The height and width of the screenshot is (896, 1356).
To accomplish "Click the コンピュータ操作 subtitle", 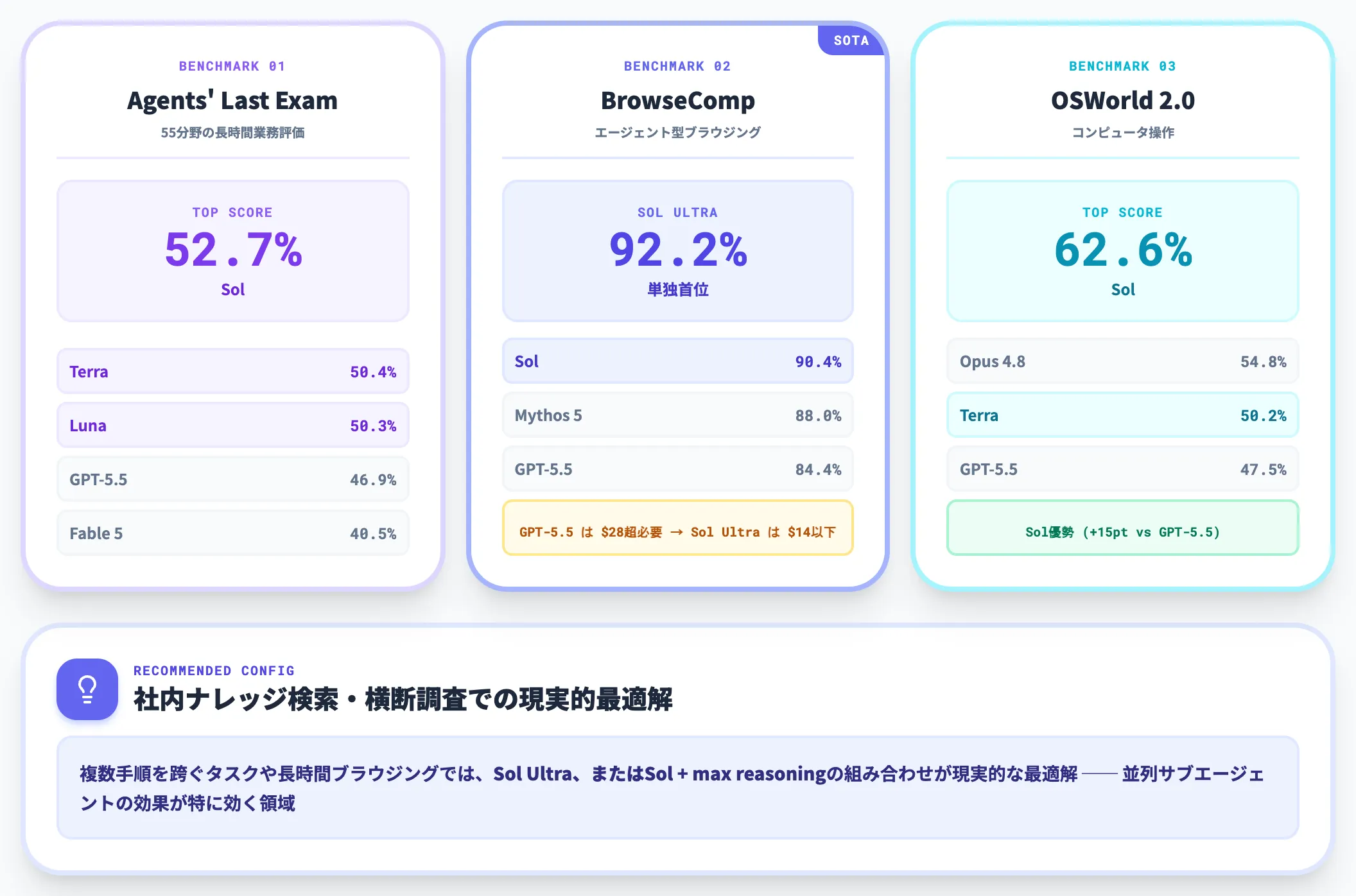I will coord(1123,133).
